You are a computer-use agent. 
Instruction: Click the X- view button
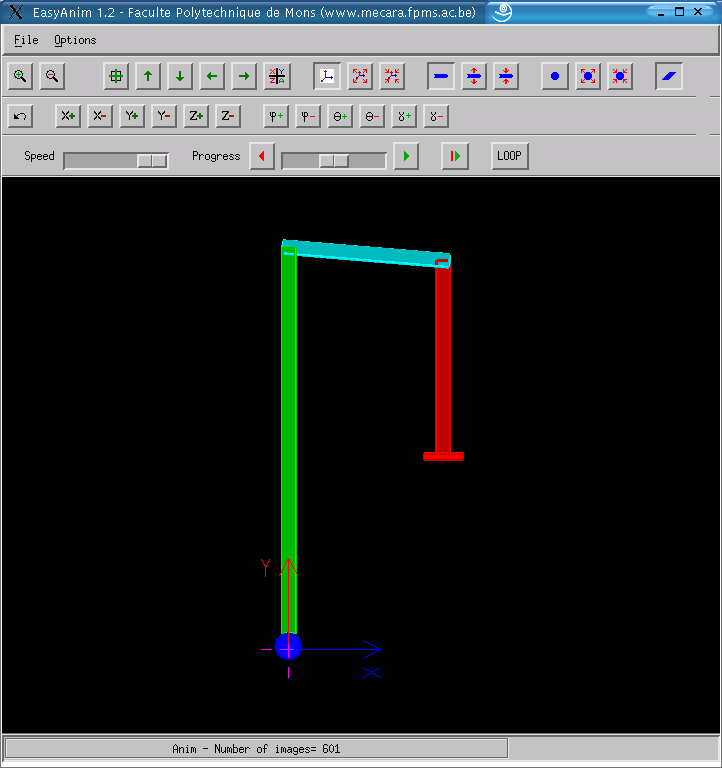(100, 116)
